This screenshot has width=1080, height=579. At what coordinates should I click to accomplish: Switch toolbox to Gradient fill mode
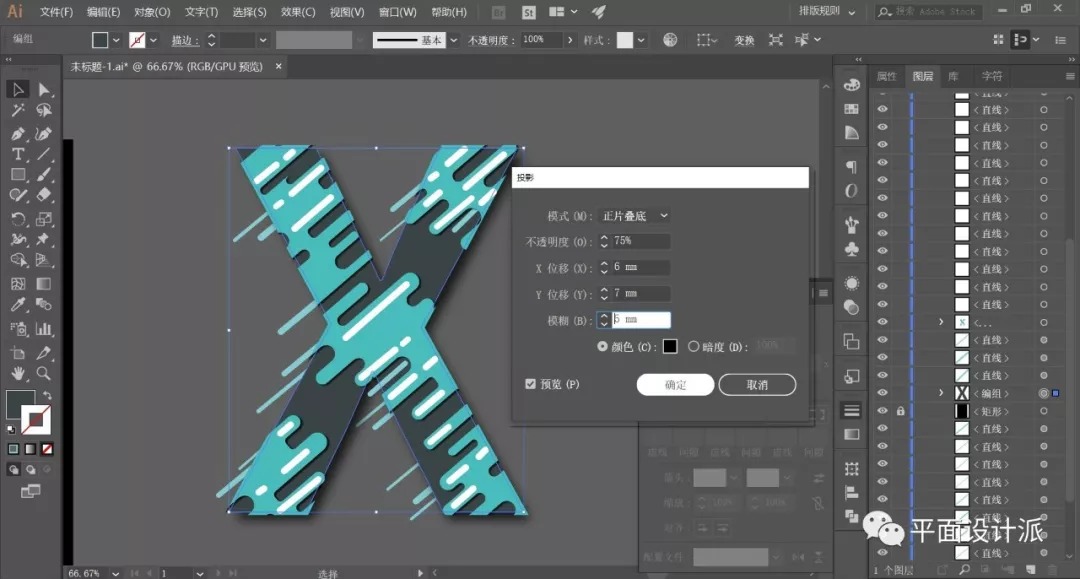click(x=30, y=449)
